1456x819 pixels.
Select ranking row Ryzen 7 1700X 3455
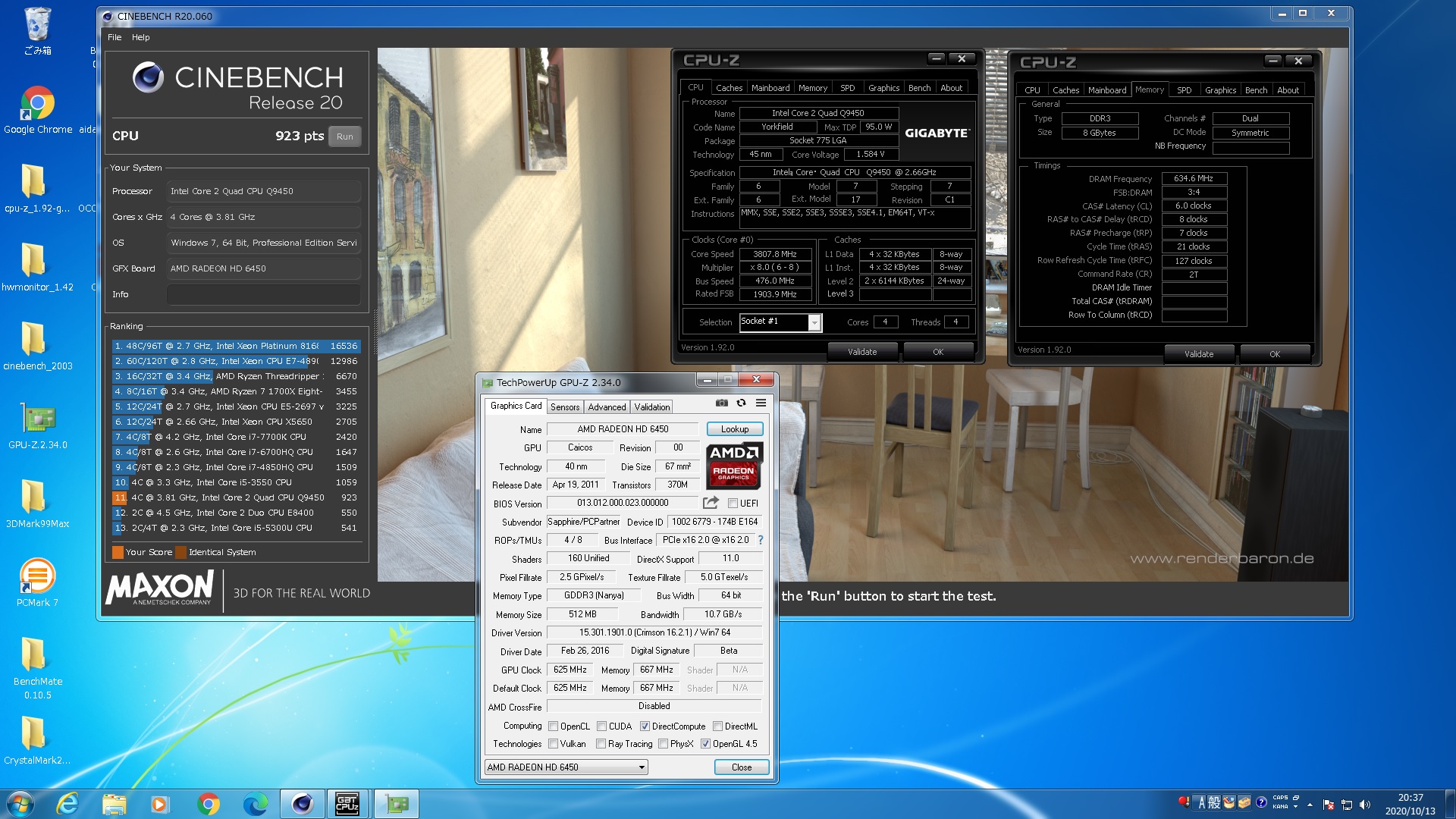pyautogui.click(x=236, y=391)
